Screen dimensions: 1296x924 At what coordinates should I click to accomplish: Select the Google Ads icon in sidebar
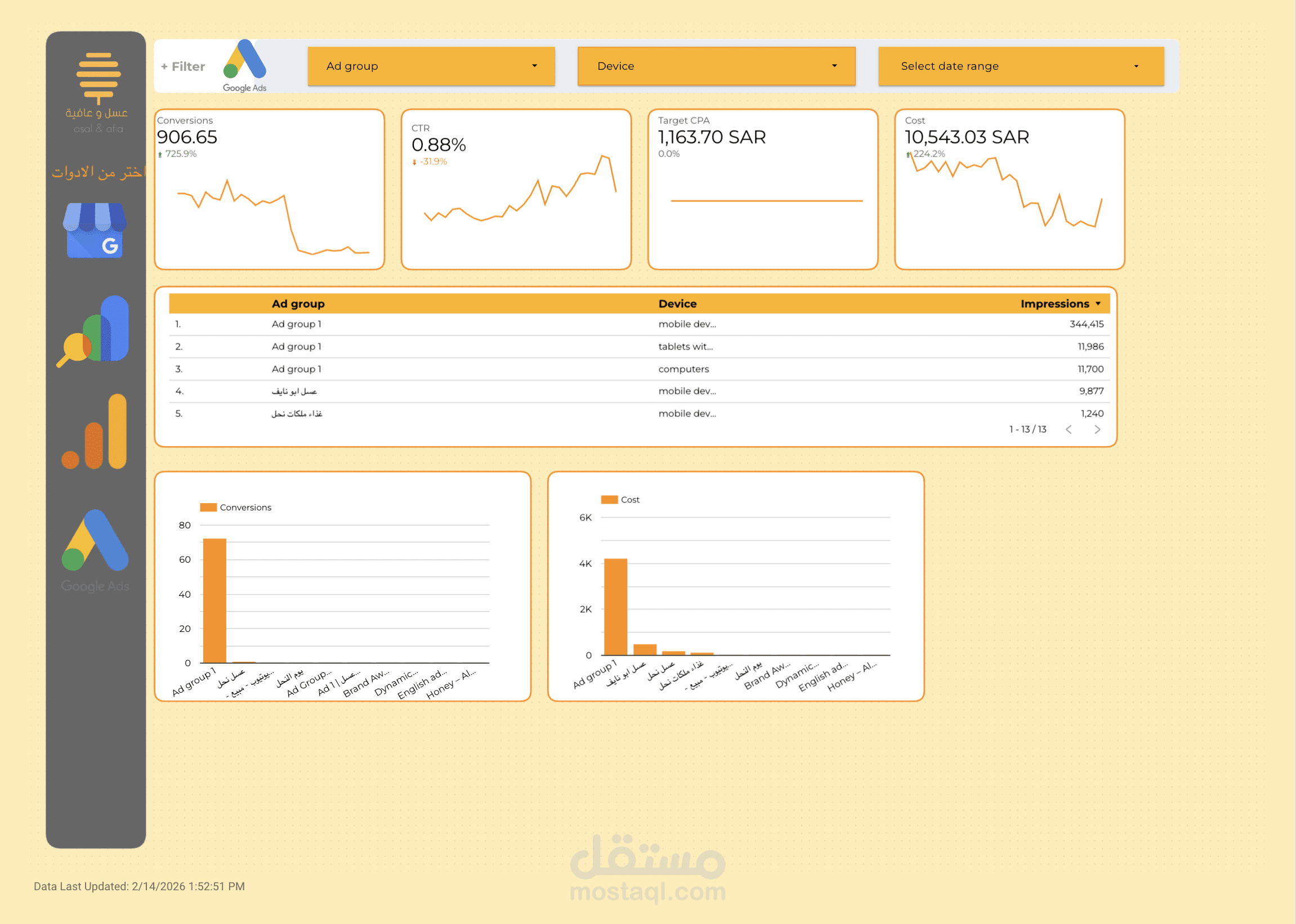pyautogui.click(x=96, y=542)
